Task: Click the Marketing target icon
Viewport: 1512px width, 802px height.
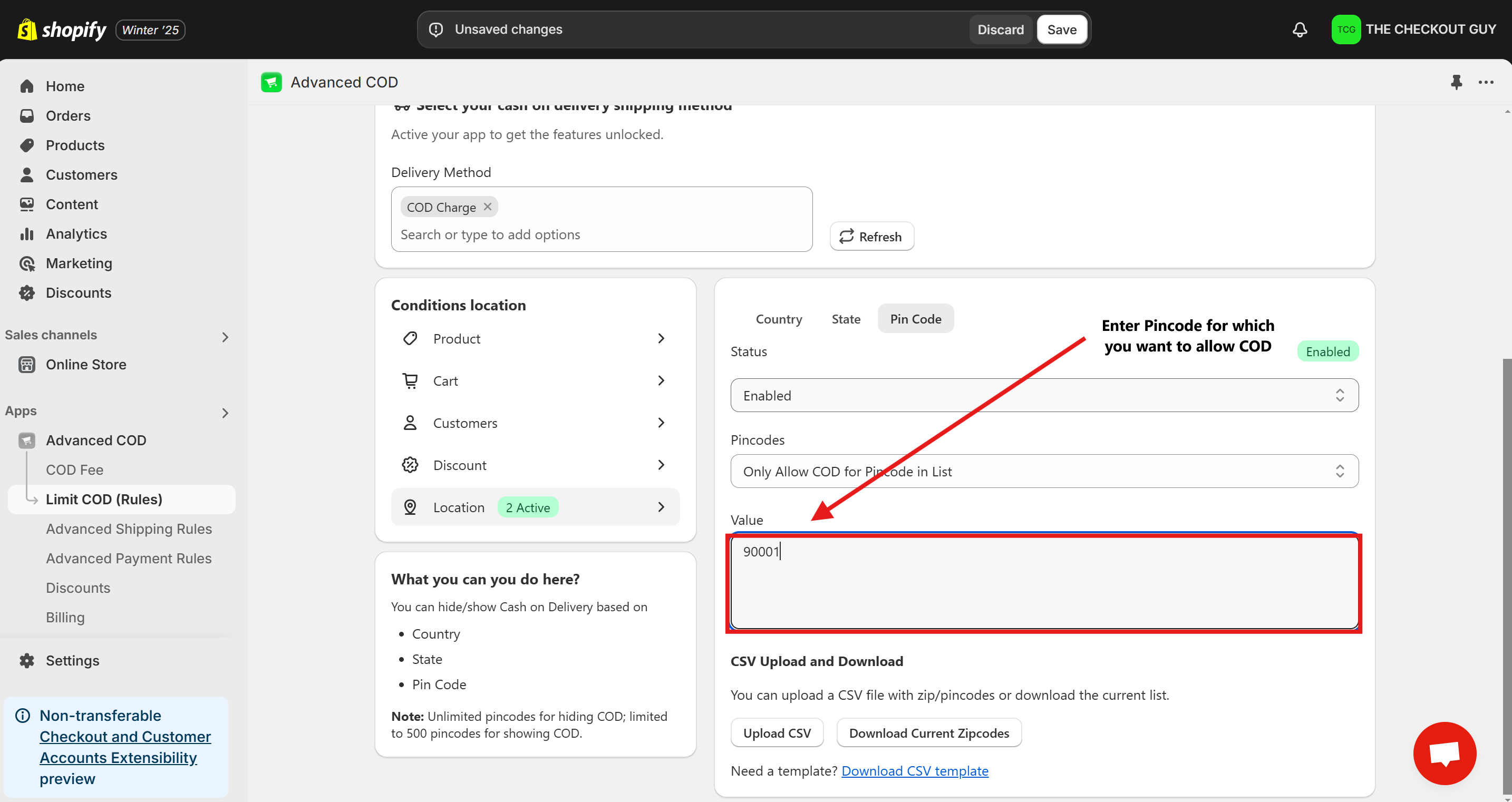Action: pos(27,263)
